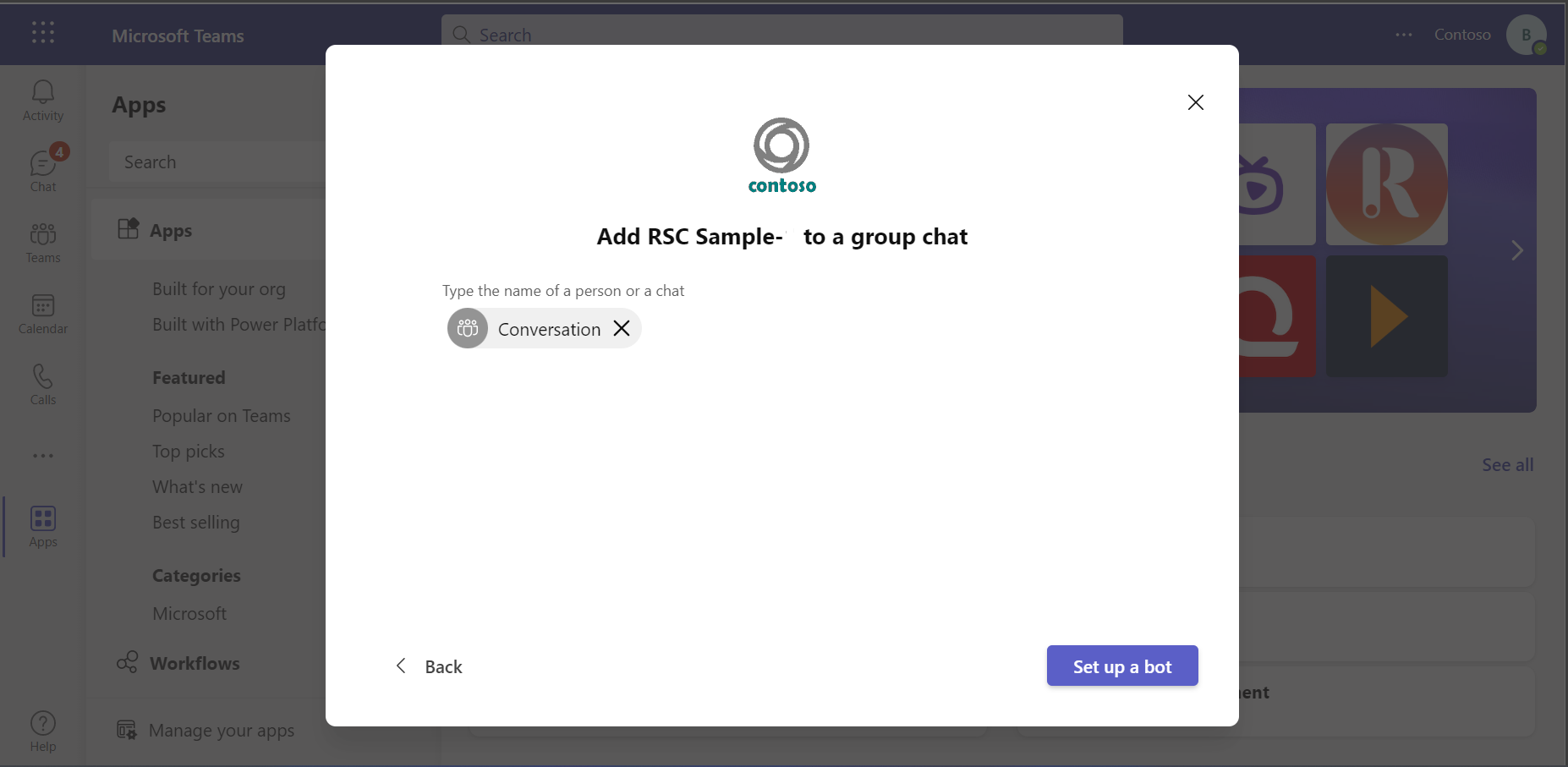Open Top picks list
This screenshot has height=767, width=1568.
pos(189,452)
